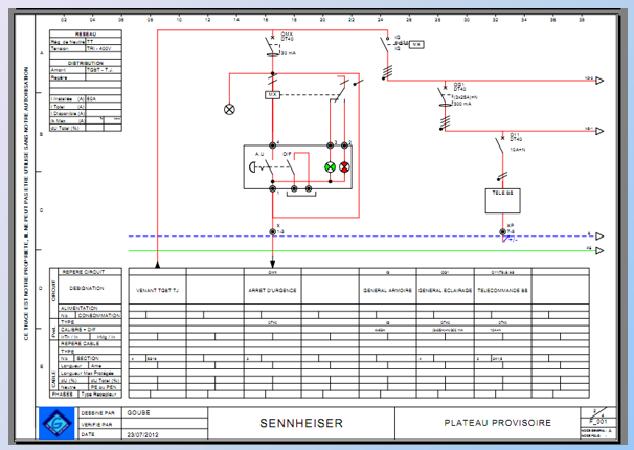This screenshot has height=450, width=634.
Task: Click the folio switch symbol above F_001
Action: (598, 413)
